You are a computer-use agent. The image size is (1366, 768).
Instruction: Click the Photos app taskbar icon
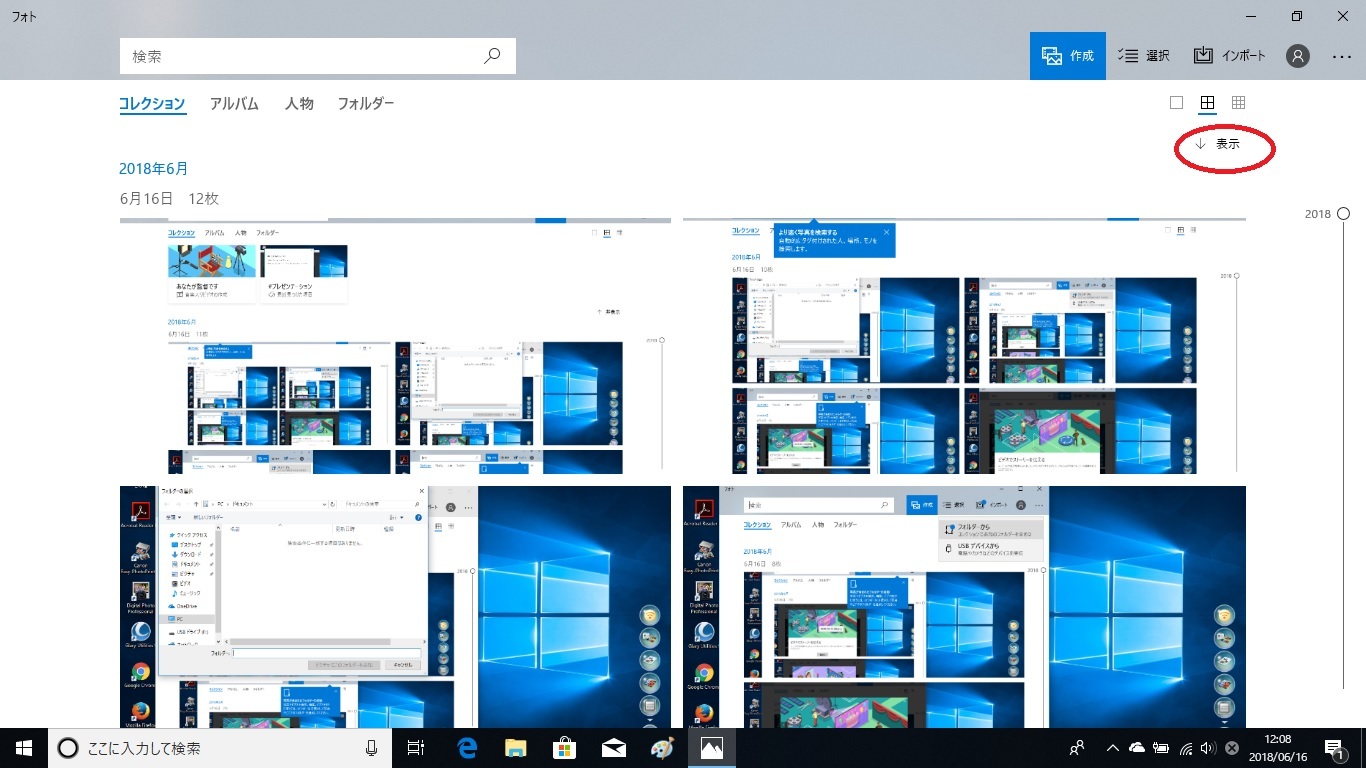pos(711,748)
